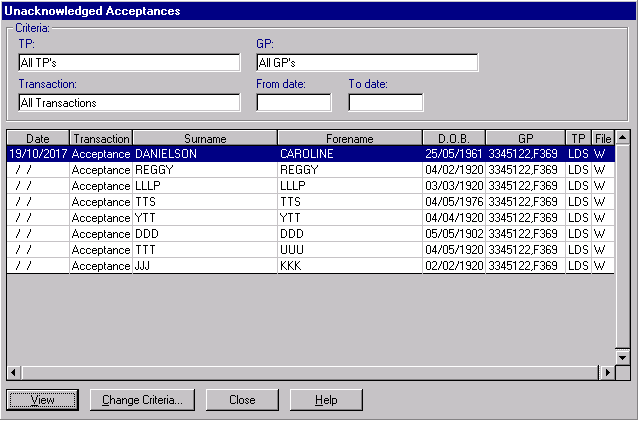
Task: Click the Forename column header
Action: point(349,138)
